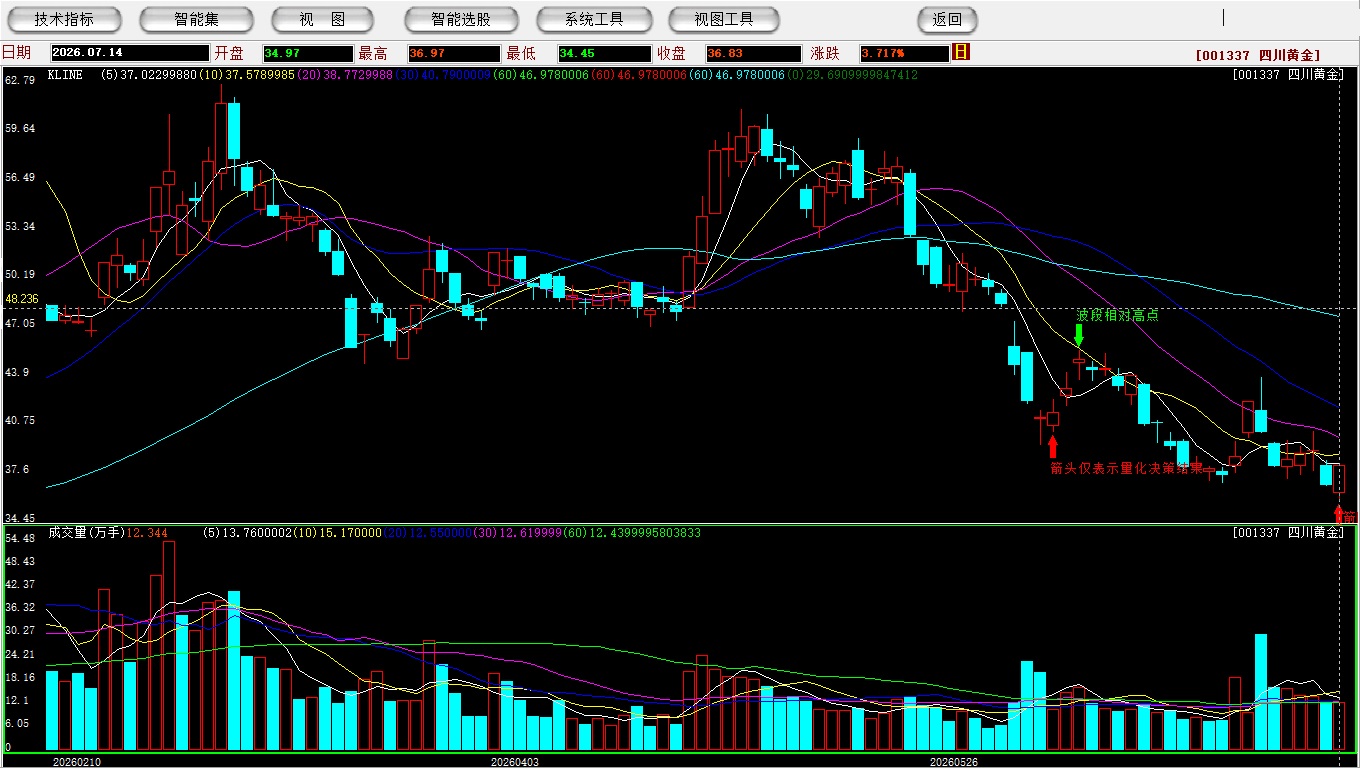This screenshot has height=768, width=1360.
Task: Click the MA (20)38.7729988 value
Action: click(x=344, y=75)
